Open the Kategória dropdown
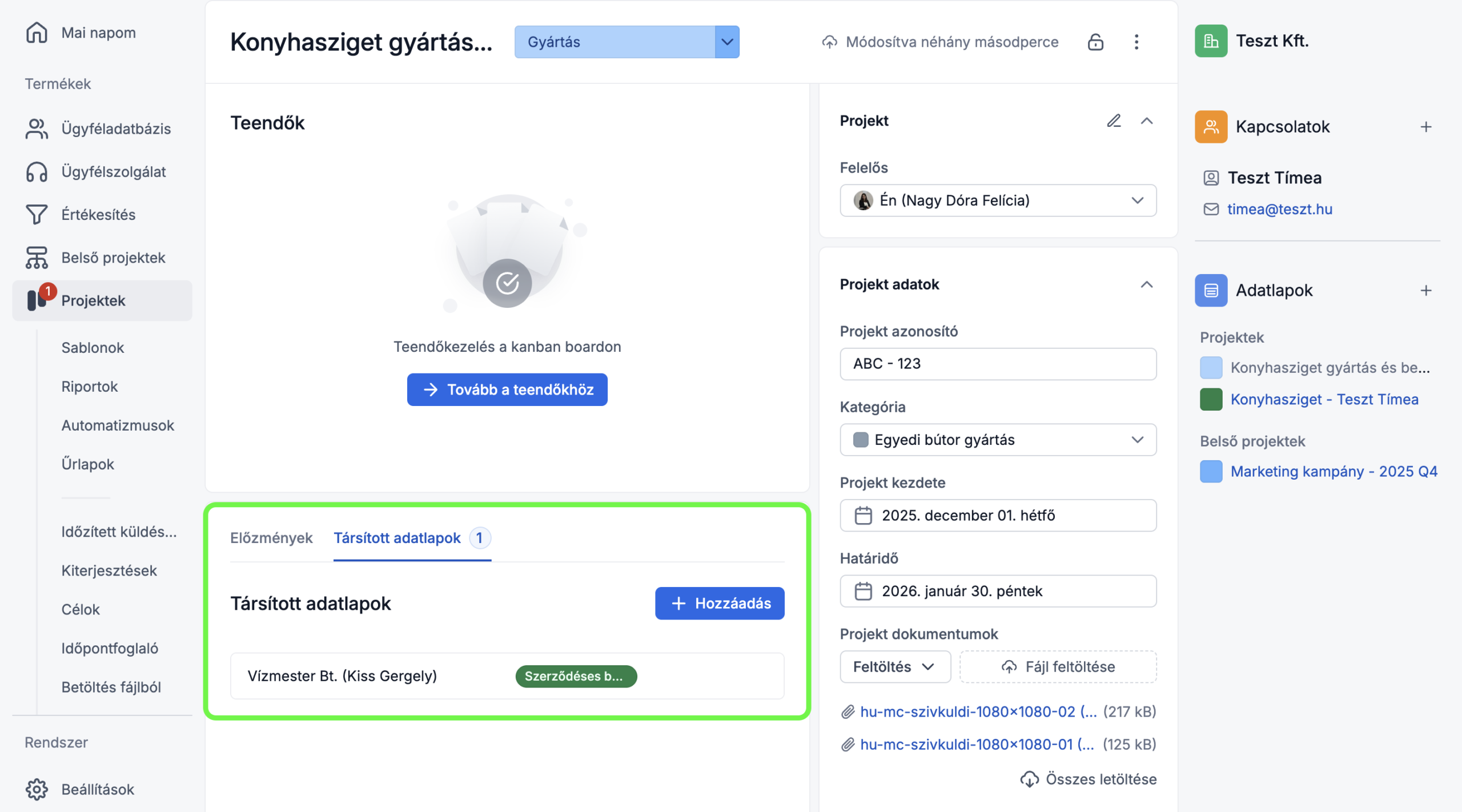The width and height of the screenshot is (1462, 812). pyautogui.click(x=1137, y=440)
